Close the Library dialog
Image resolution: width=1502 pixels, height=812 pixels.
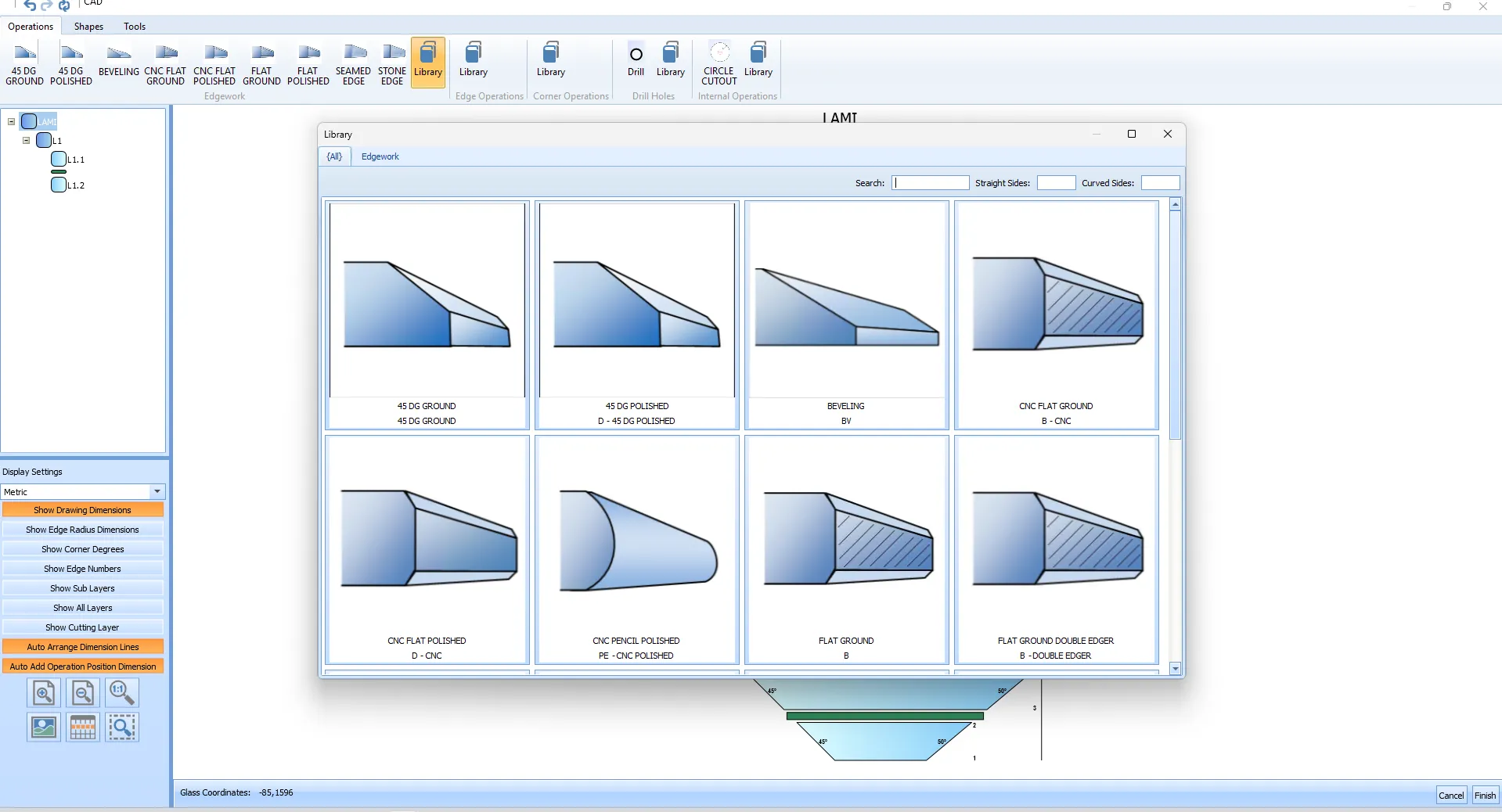(x=1168, y=134)
